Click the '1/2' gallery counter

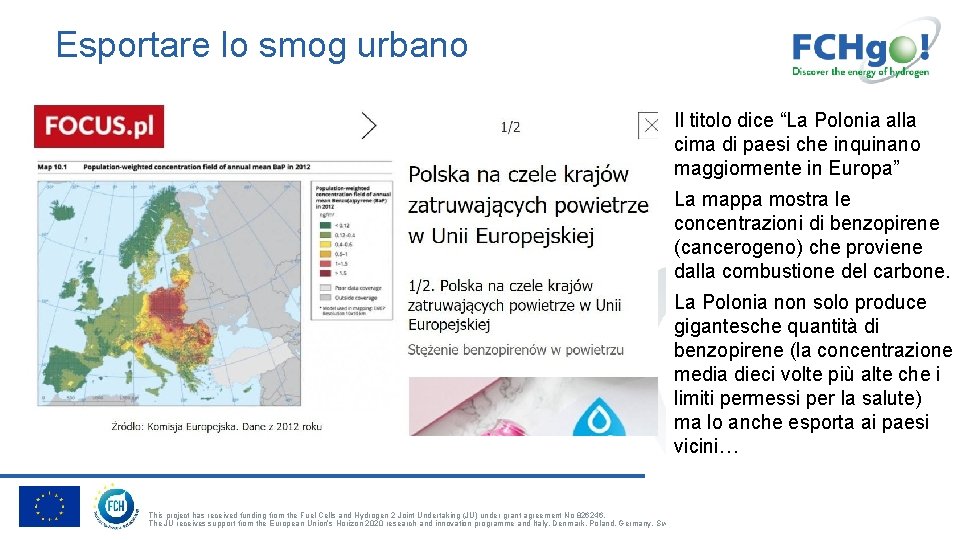coord(510,127)
